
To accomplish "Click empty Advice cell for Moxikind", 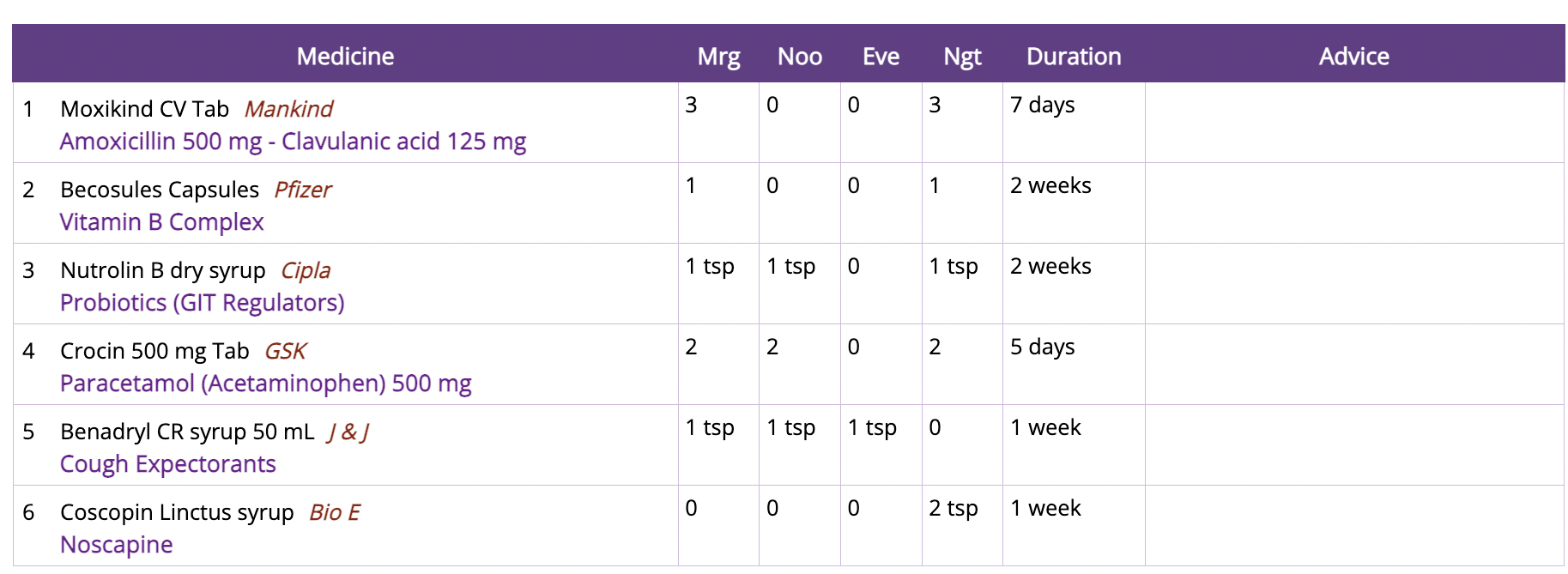I will 1353,122.
